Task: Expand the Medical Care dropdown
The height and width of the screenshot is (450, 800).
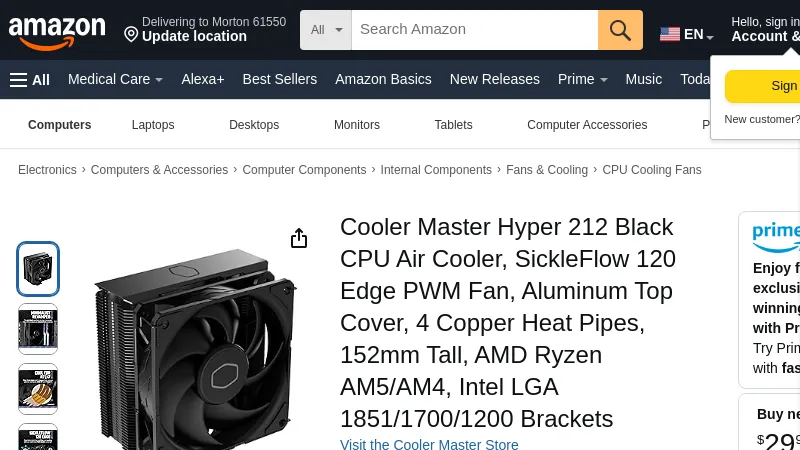Action: (115, 79)
